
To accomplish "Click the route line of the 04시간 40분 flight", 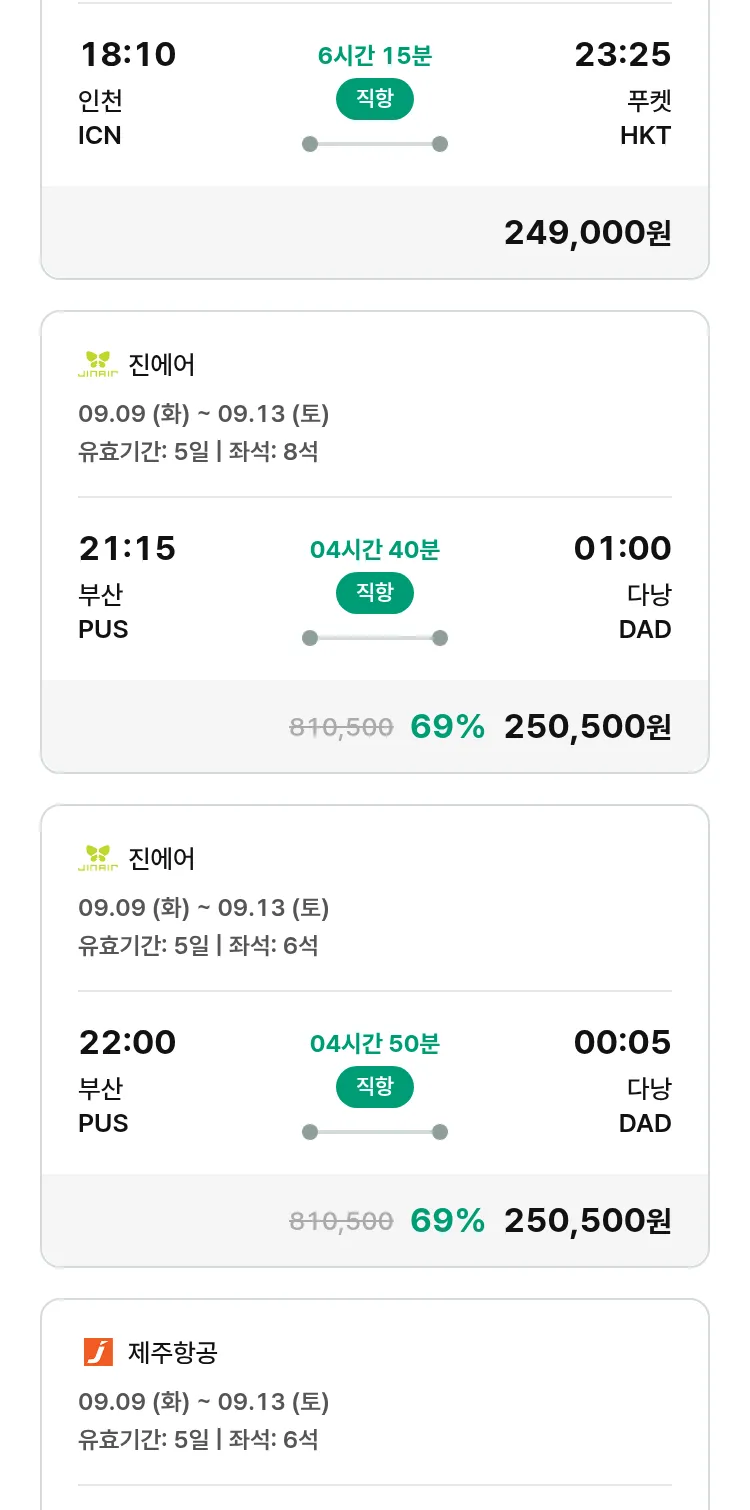I will [374, 638].
